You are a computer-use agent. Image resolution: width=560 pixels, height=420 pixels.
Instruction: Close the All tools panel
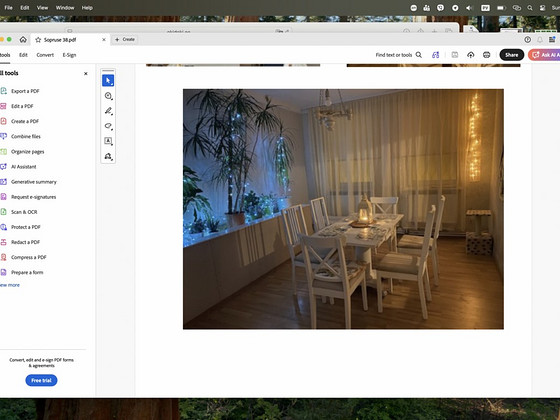coord(86,74)
